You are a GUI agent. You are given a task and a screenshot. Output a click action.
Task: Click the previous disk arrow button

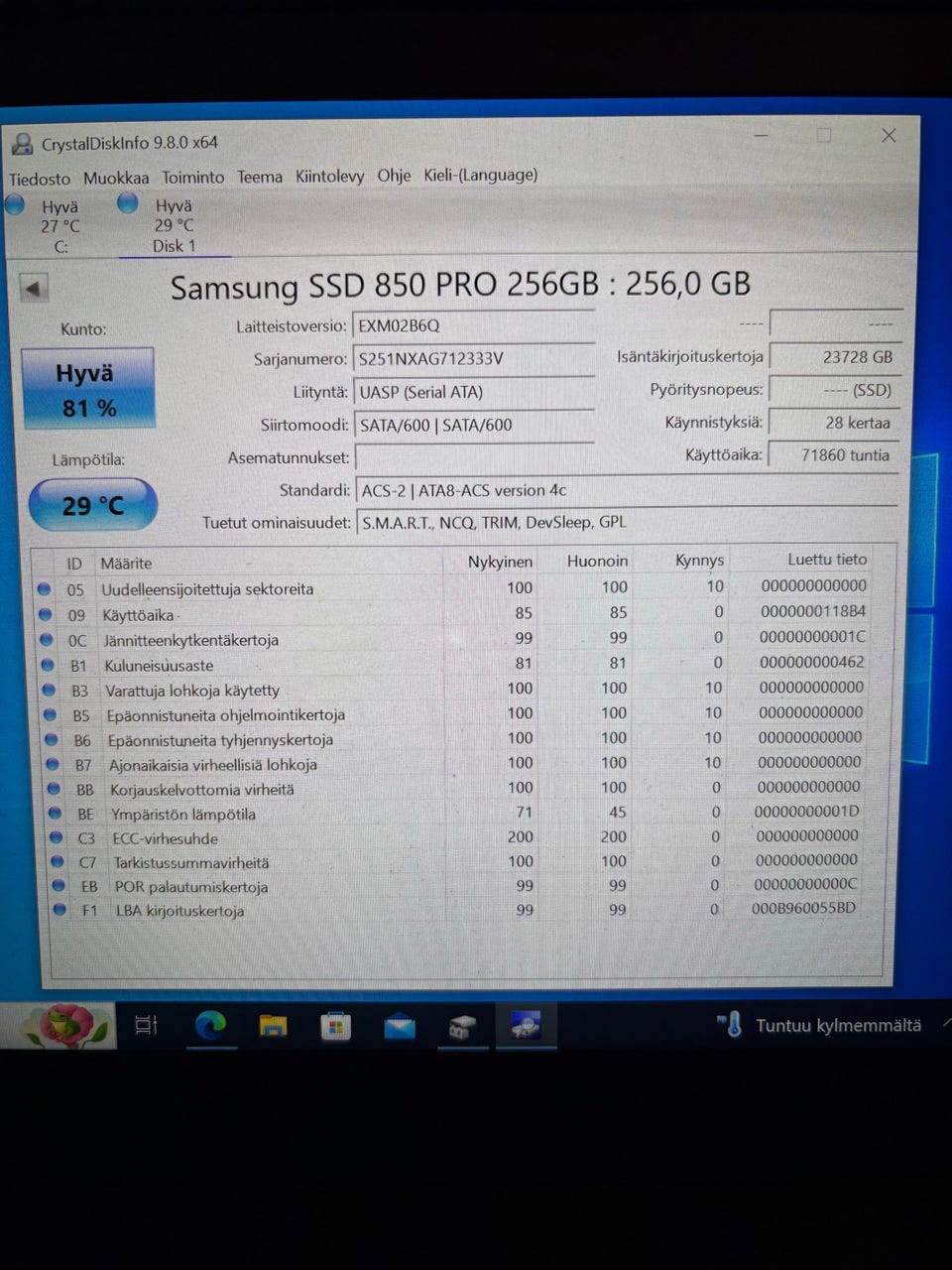[34, 289]
